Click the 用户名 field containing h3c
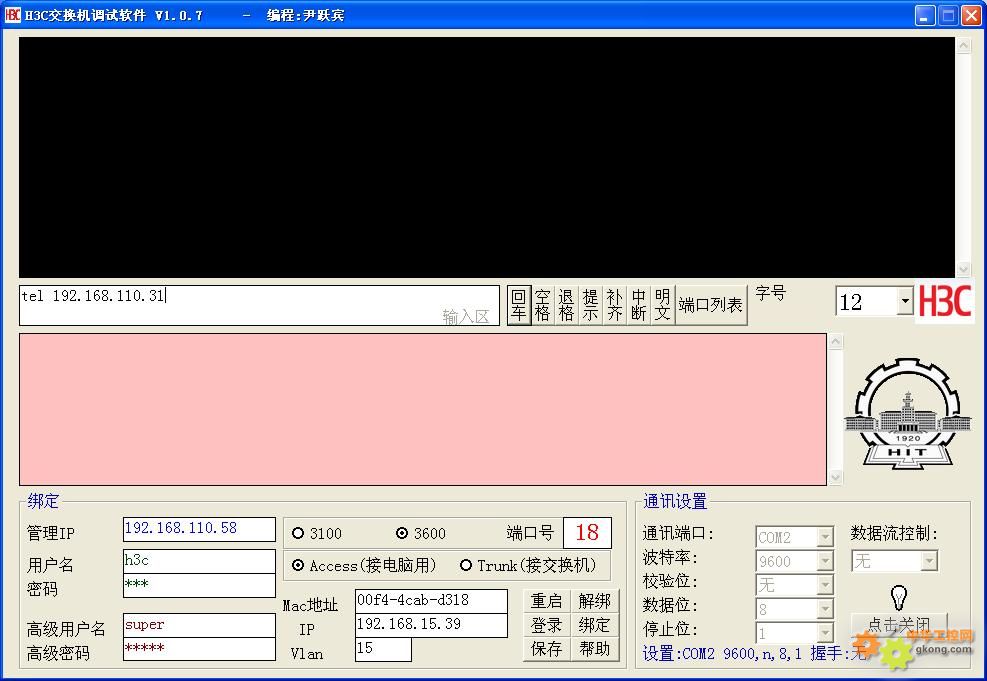Screen dimensions: 987x681 (199, 561)
